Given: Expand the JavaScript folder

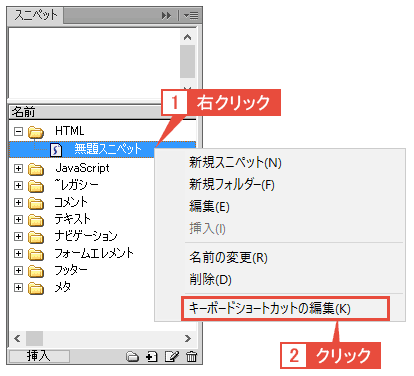Looking at the screenshot, I should [18, 168].
